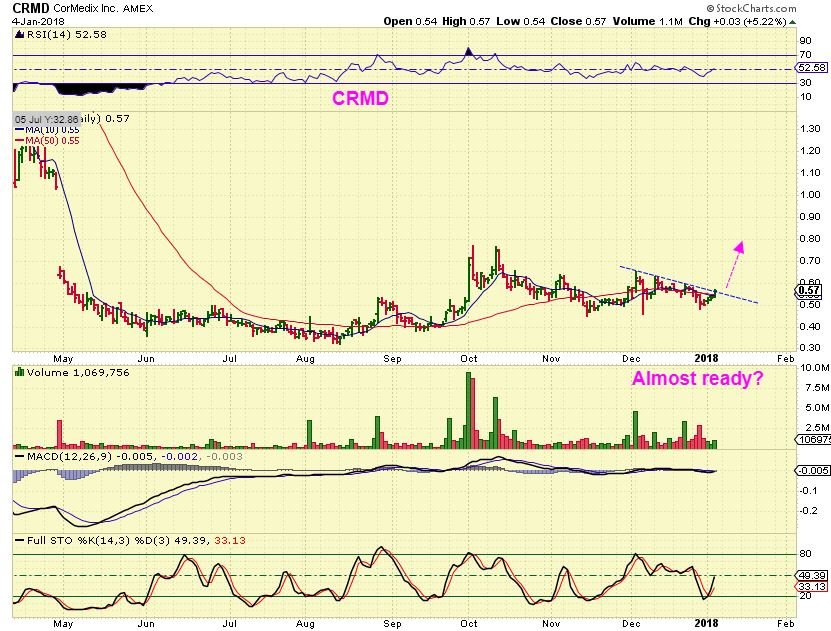
Task: Click the RSI(14) indicator legend icon
Action: [x=20, y=35]
